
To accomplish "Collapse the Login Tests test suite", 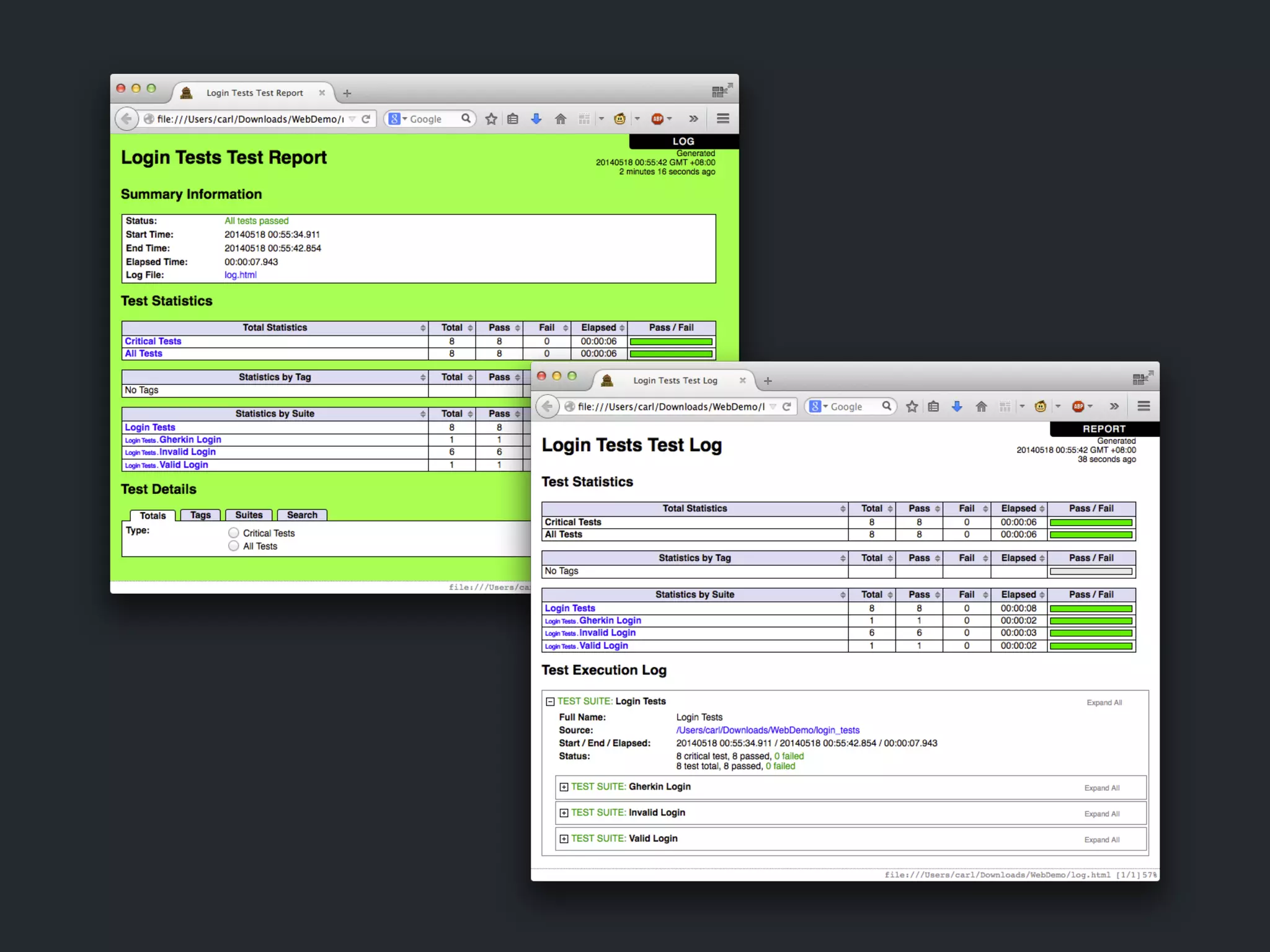I will click(x=550, y=702).
